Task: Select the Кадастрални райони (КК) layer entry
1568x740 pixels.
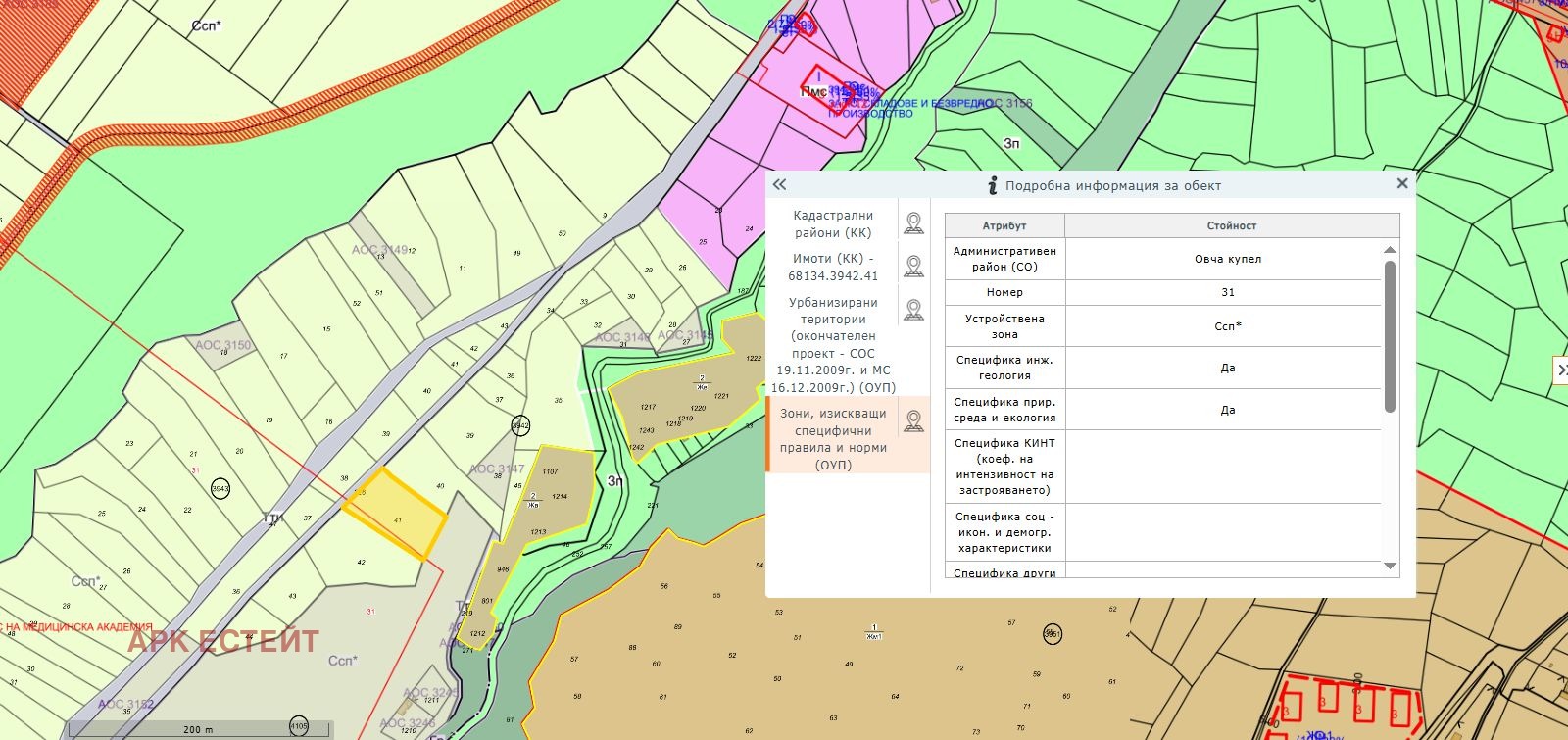Action: point(832,223)
